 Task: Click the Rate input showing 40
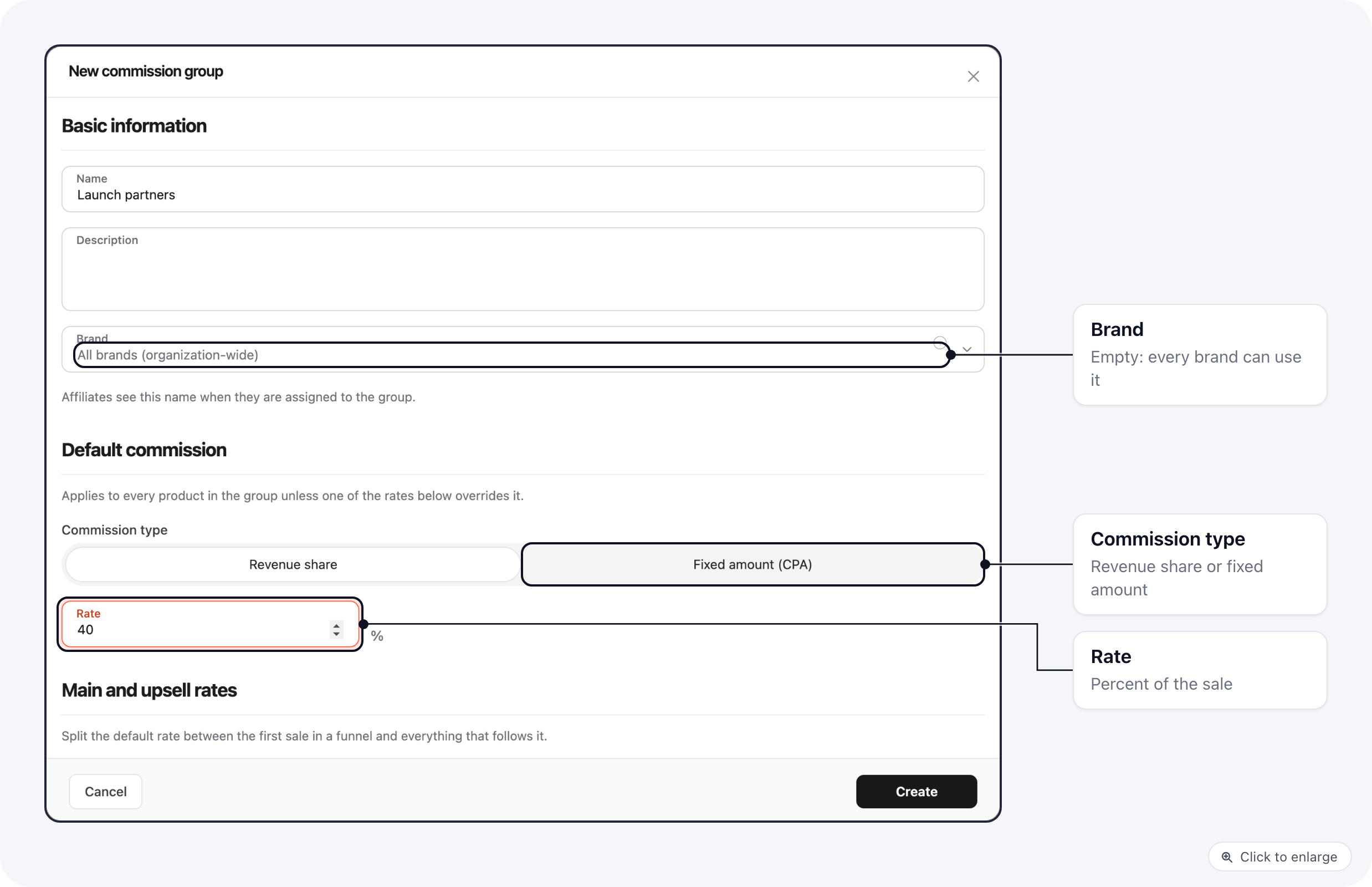point(210,624)
